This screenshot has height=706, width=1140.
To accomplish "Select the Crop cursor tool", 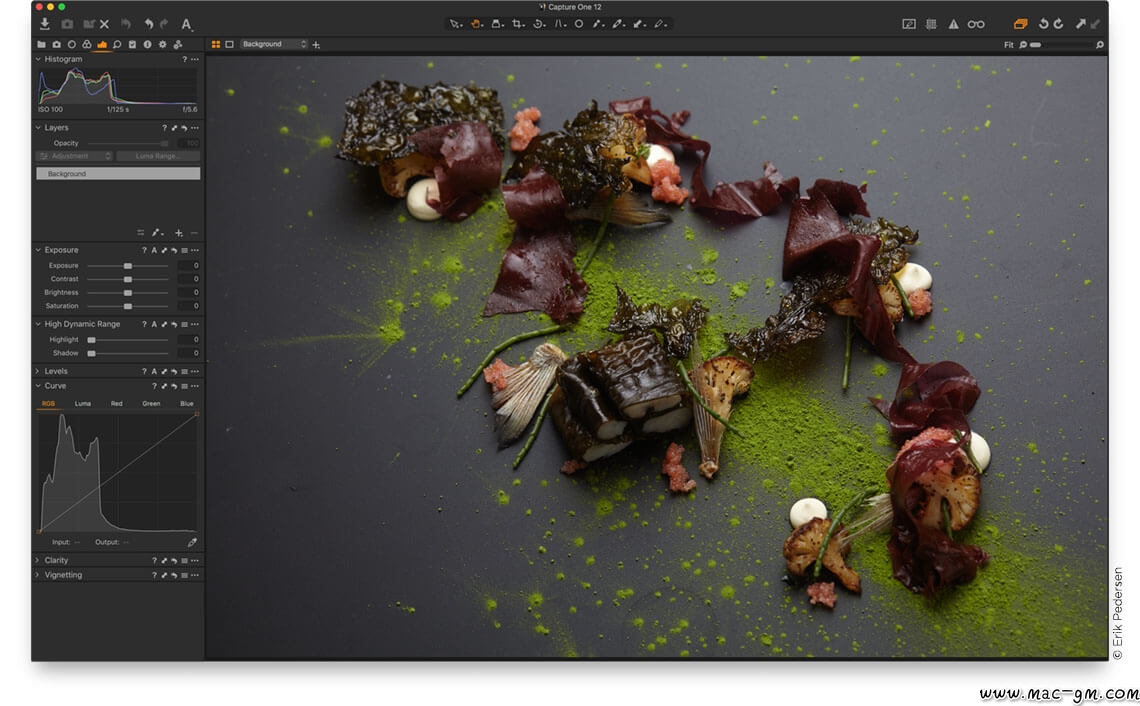I will click(x=518, y=24).
